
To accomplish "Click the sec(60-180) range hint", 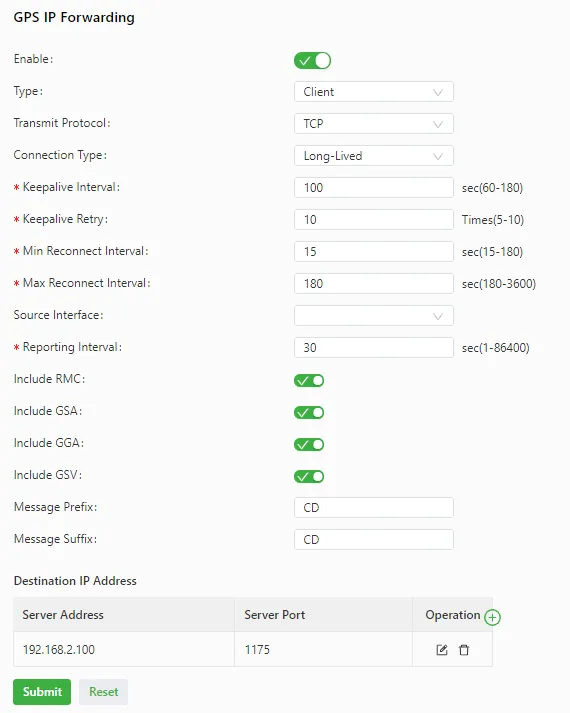I will pos(492,188).
